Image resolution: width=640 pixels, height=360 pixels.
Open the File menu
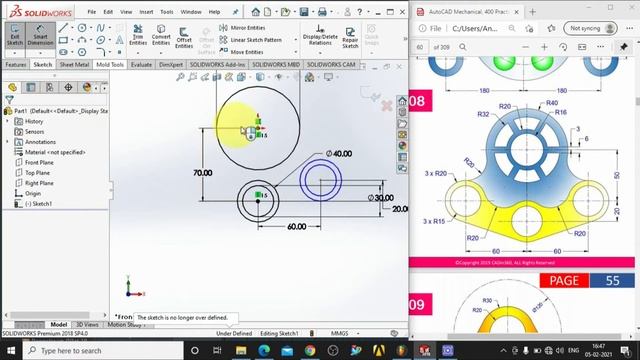pos(91,12)
